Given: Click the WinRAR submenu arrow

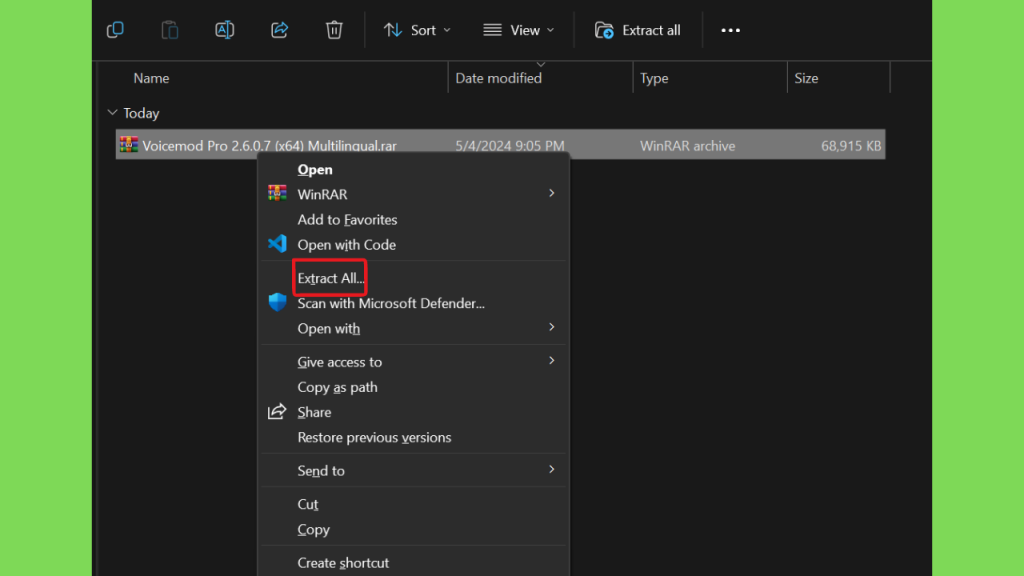Looking at the screenshot, I should tap(551, 193).
